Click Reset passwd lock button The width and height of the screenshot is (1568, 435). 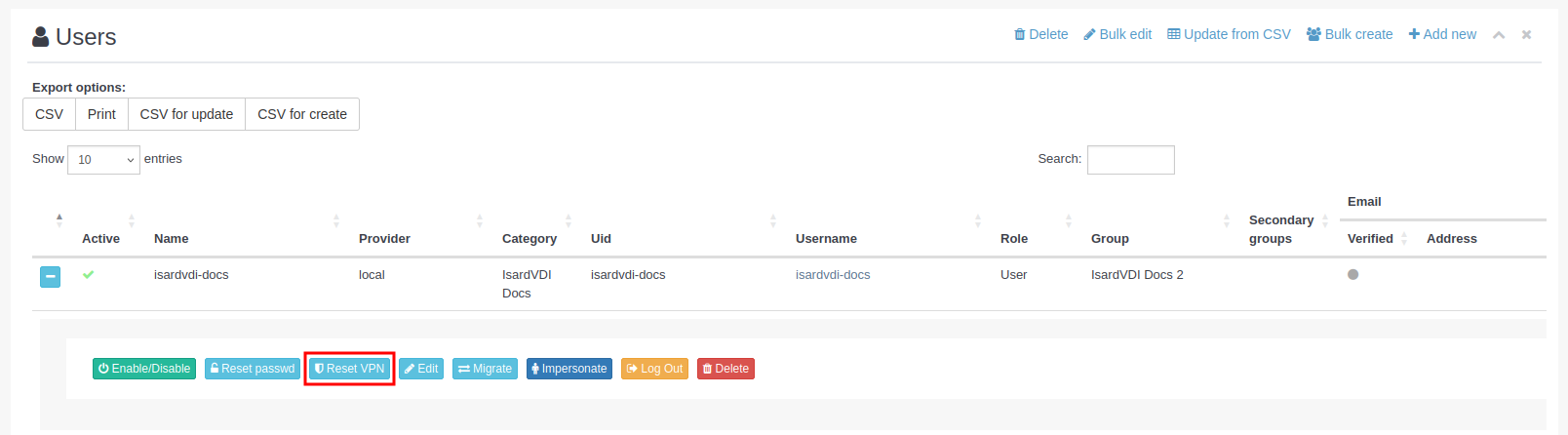pyautogui.click(x=253, y=369)
